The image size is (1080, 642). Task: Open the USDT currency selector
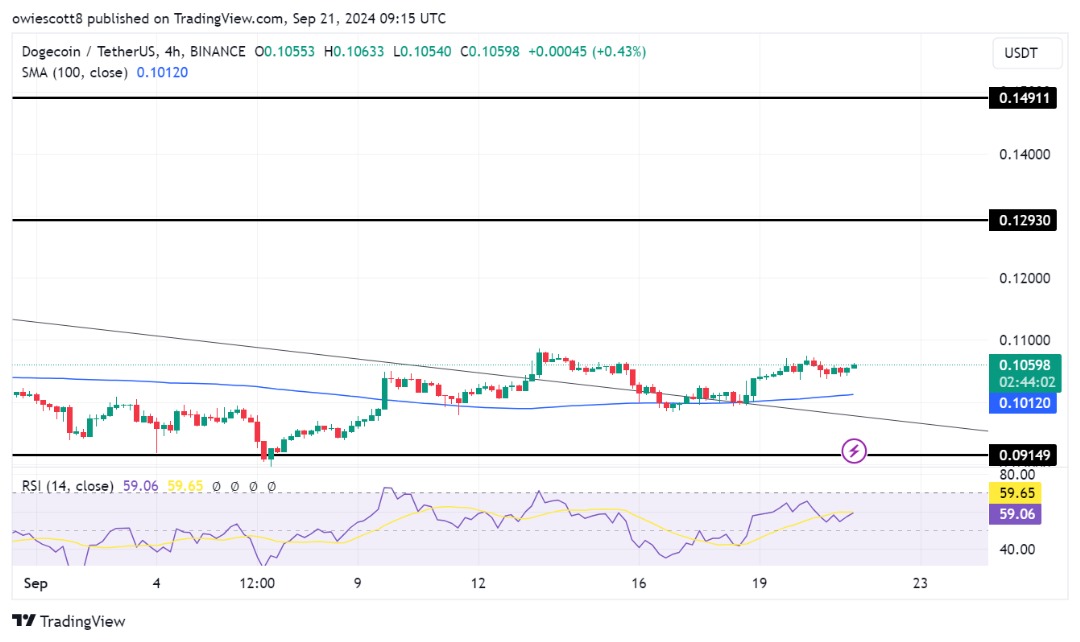(1020, 52)
